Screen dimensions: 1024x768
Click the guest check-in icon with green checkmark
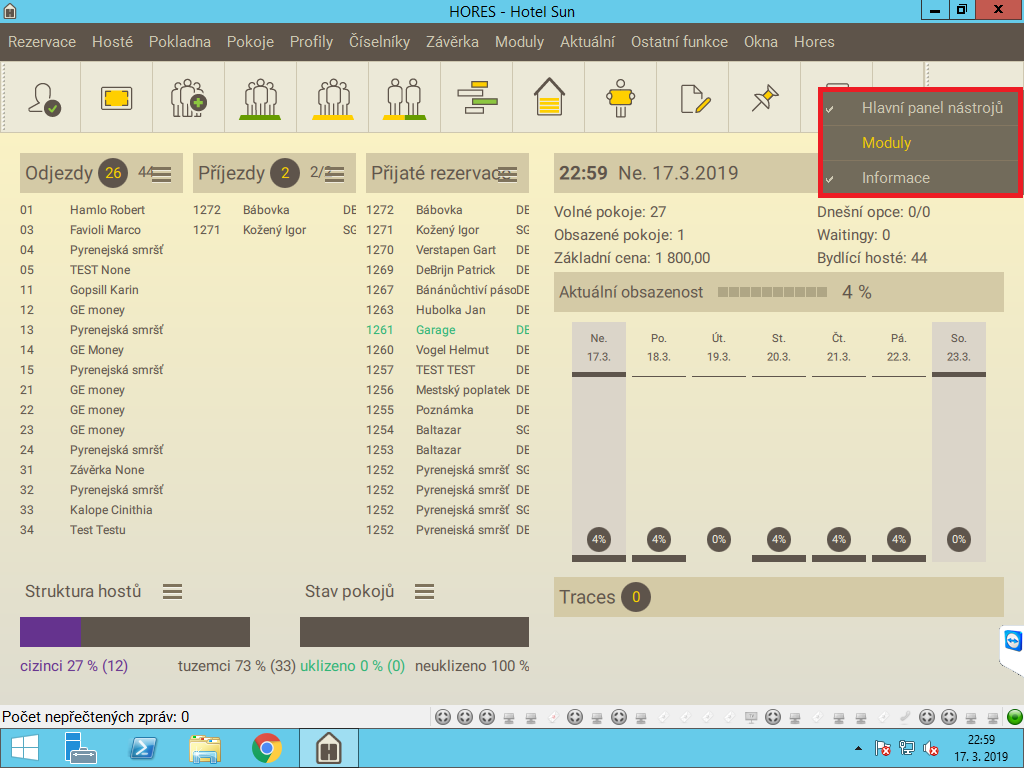(x=44, y=98)
